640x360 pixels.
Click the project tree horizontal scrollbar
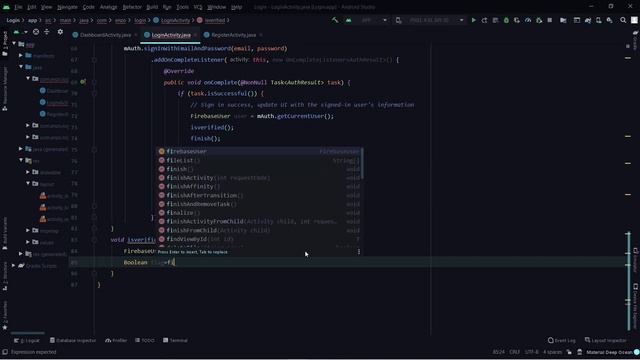tap(27, 333)
